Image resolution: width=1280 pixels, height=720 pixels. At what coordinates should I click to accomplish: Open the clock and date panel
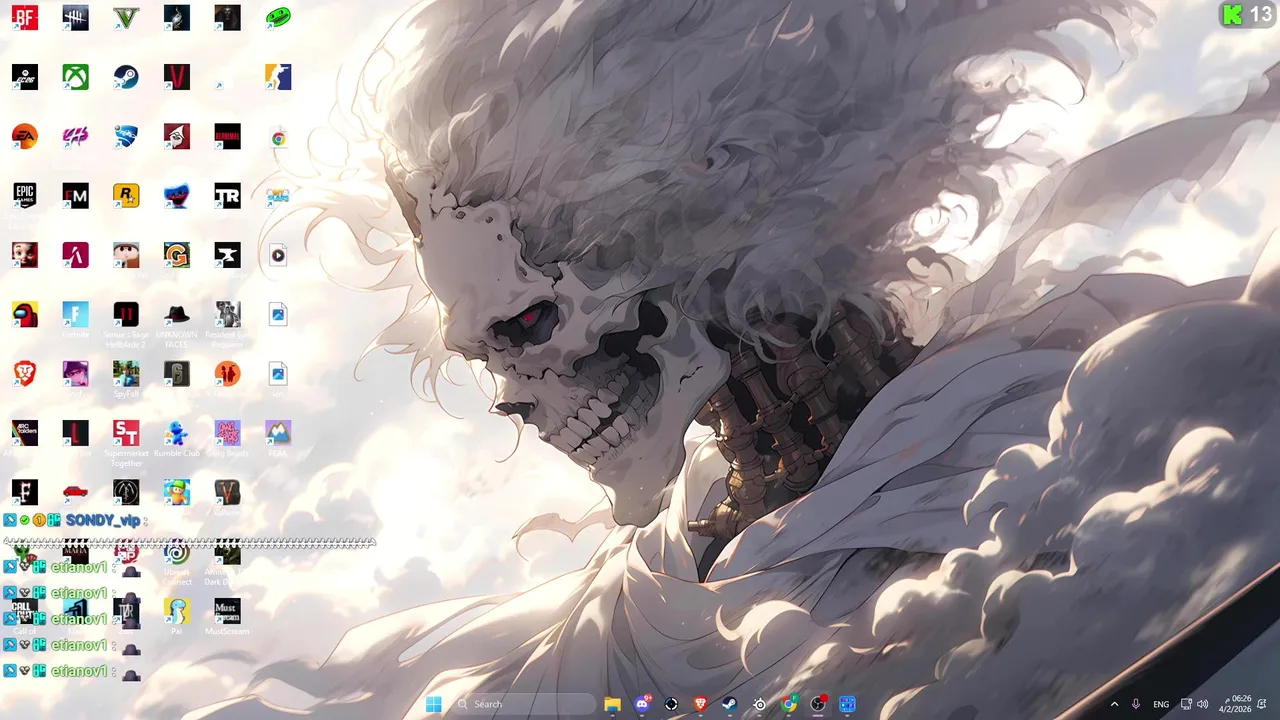[x=1236, y=704]
